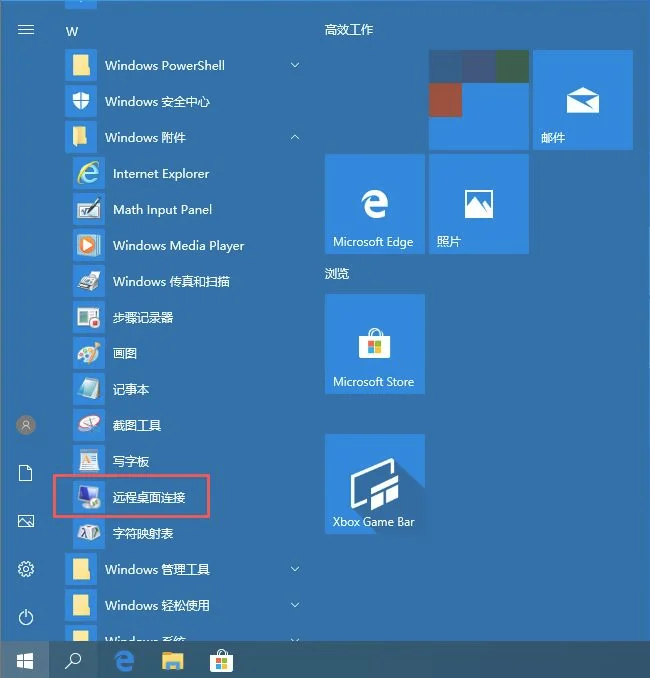
Task: Select Windows 传真和扫描 text
Action: tap(171, 281)
